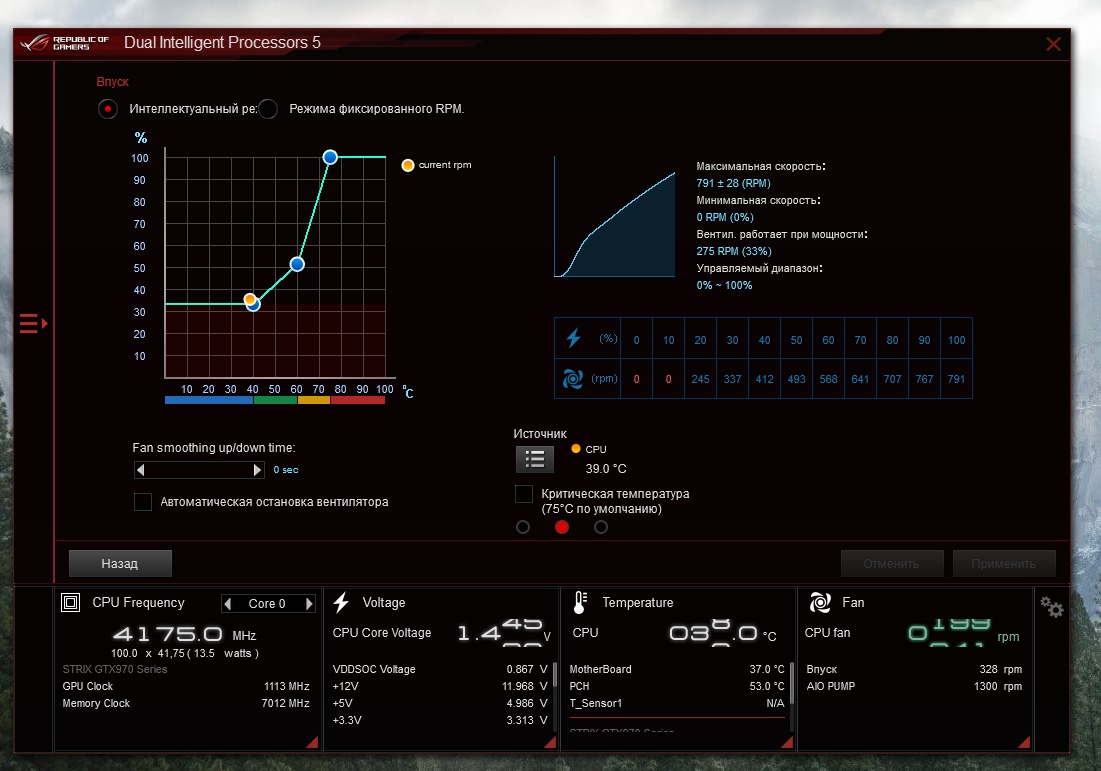Click the PCH temperature row
Image resolution: width=1101 pixels, height=771 pixels.
tap(677, 686)
